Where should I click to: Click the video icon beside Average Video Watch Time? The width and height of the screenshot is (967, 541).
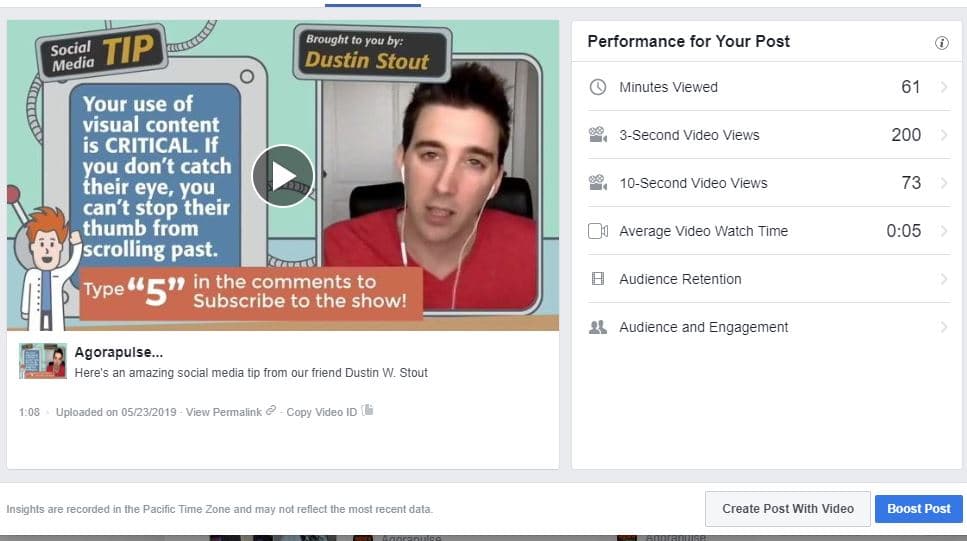598,231
